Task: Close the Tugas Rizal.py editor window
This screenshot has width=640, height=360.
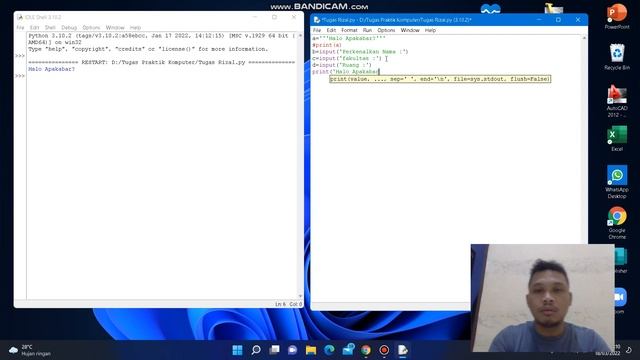Action: 578,20
